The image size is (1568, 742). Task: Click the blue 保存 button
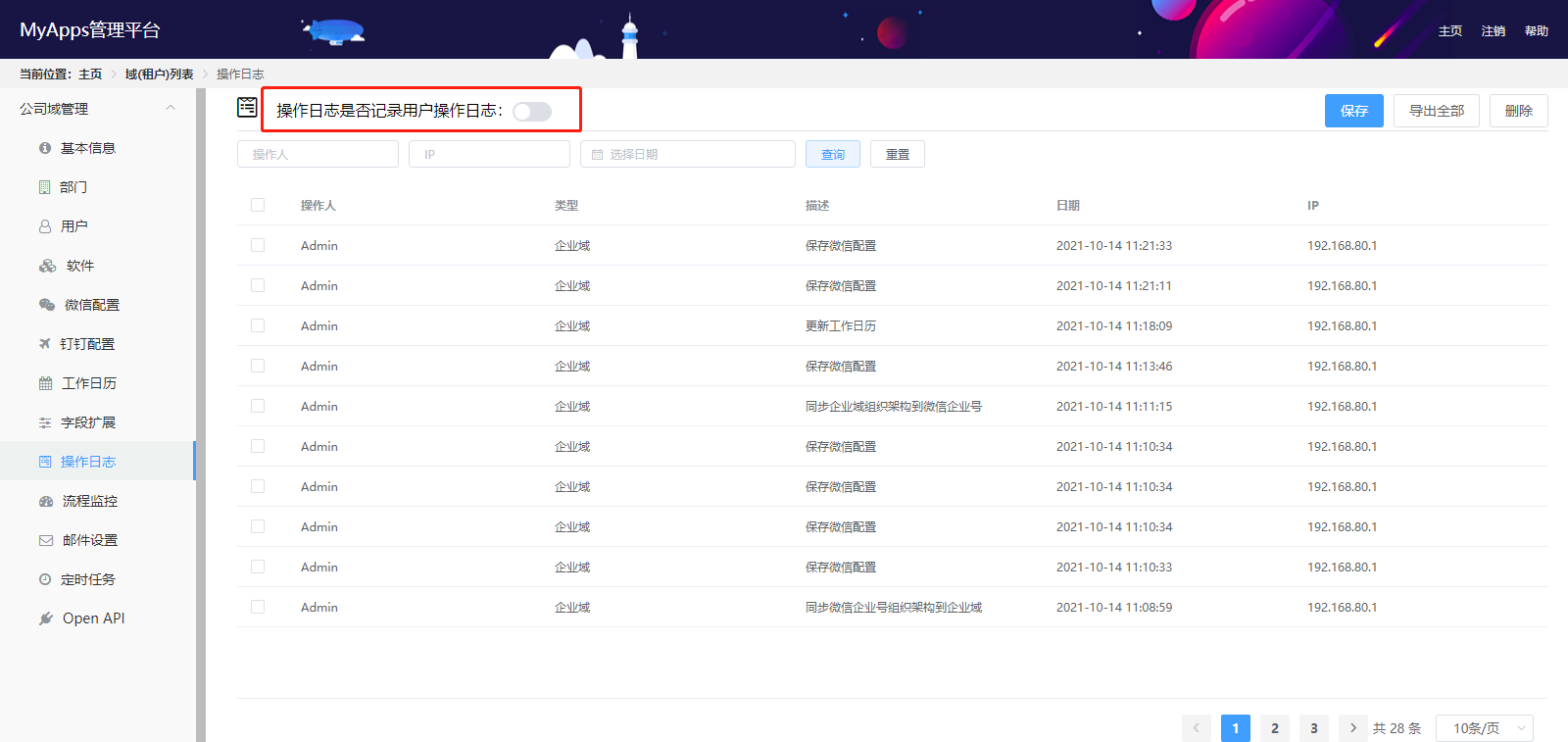(1354, 111)
